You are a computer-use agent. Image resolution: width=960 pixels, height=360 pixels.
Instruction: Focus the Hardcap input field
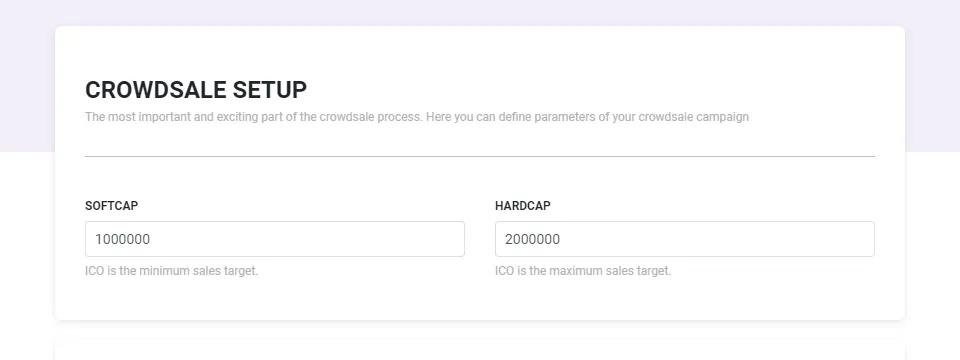(x=684, y=239)
